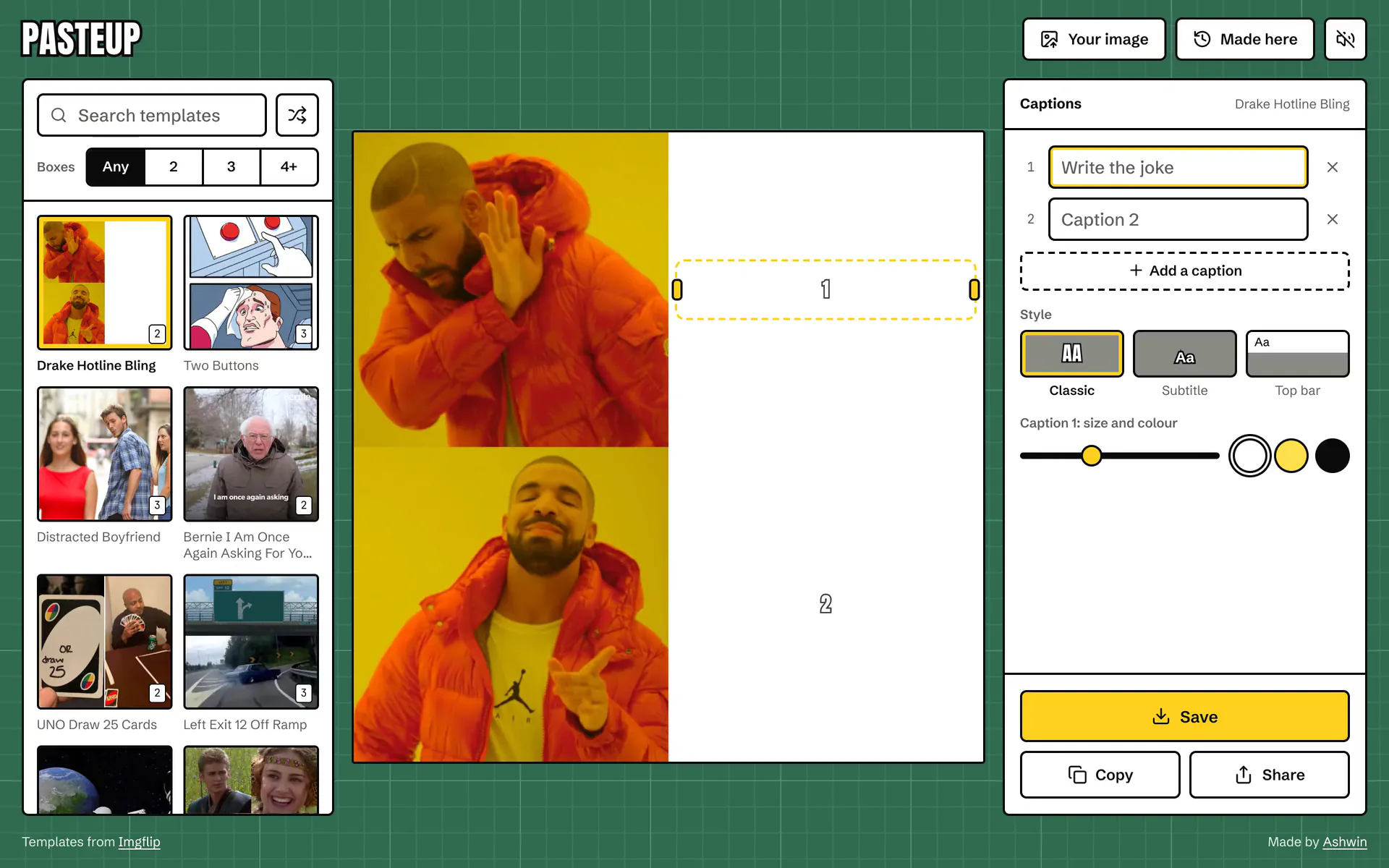Click the right handle of caption box 1
Screen dimensions: 1389x868
[974, 289]
